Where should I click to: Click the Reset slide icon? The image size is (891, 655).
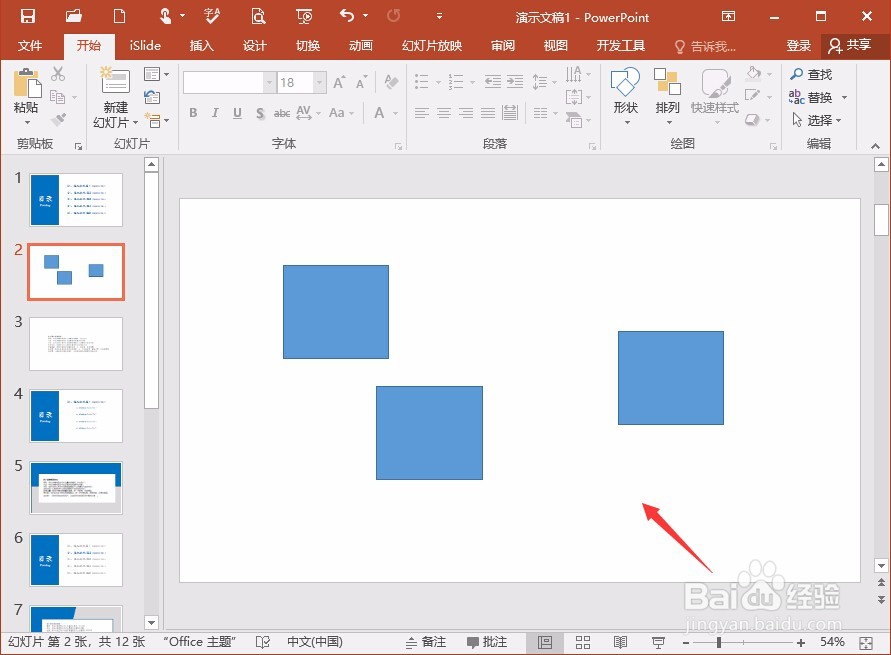click(x=152, y=97)
